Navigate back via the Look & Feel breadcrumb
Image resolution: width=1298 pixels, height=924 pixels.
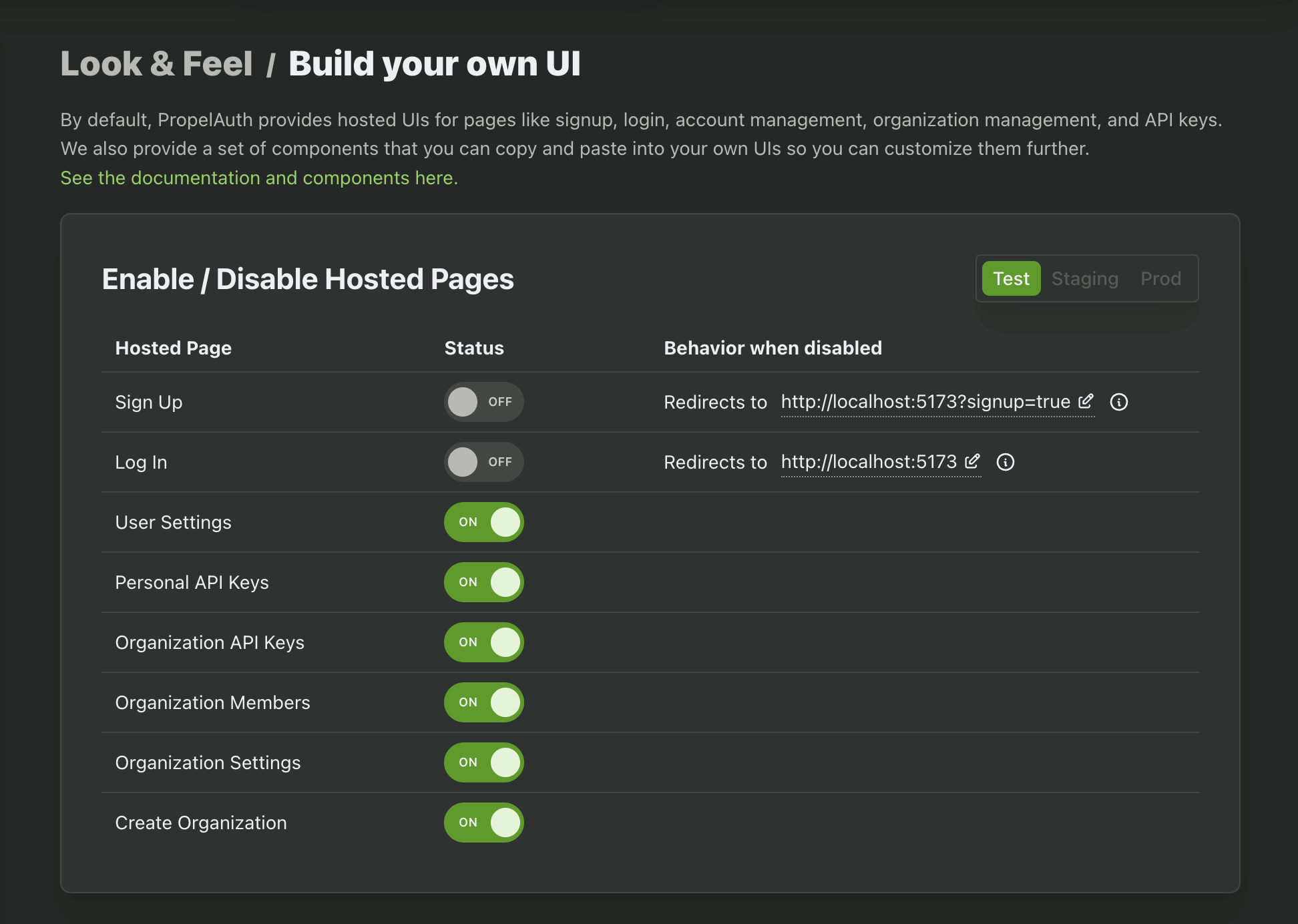pos(156,63)
